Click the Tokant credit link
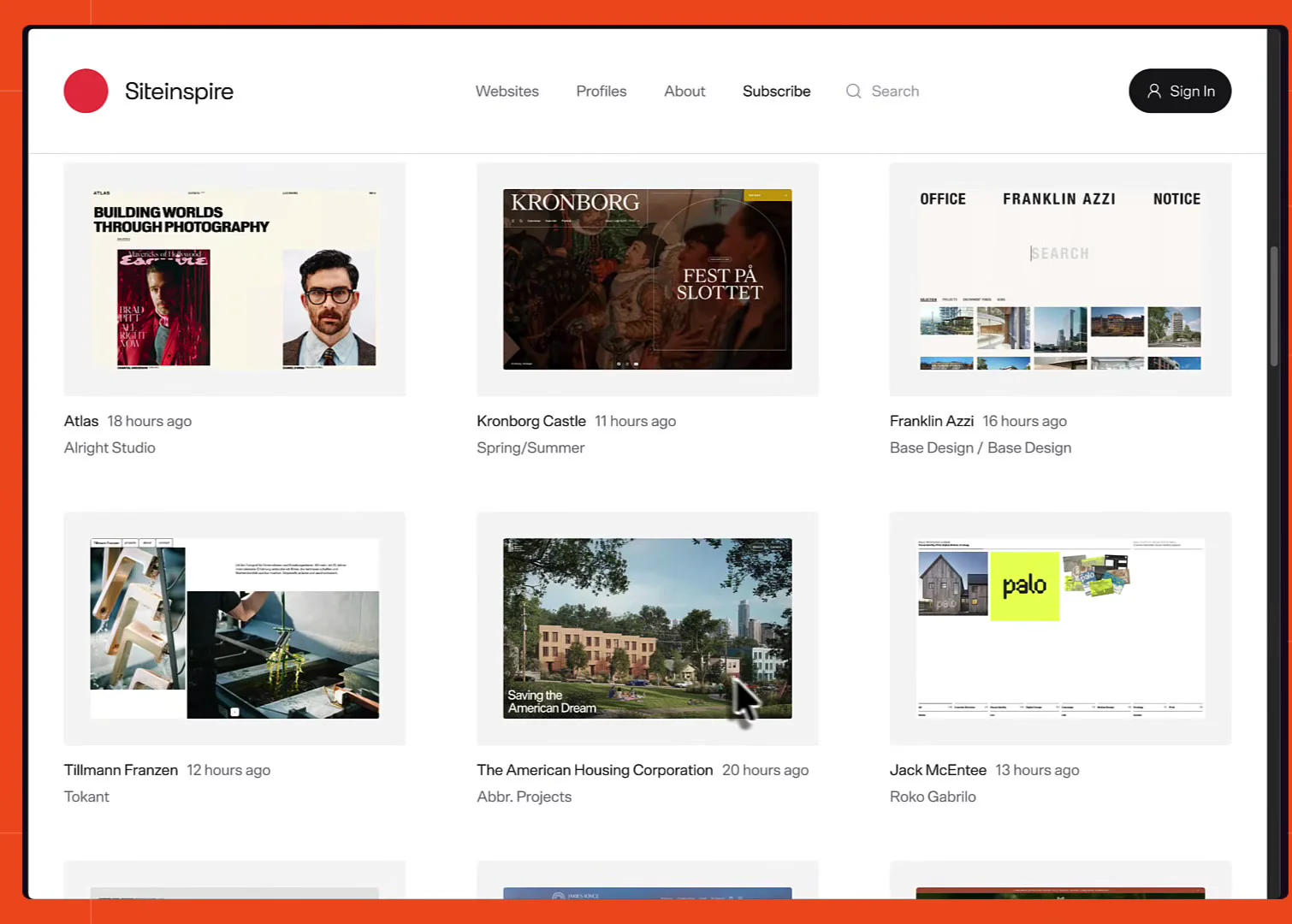The width and height of the screenshot is (1292, 924). point(86,797)
